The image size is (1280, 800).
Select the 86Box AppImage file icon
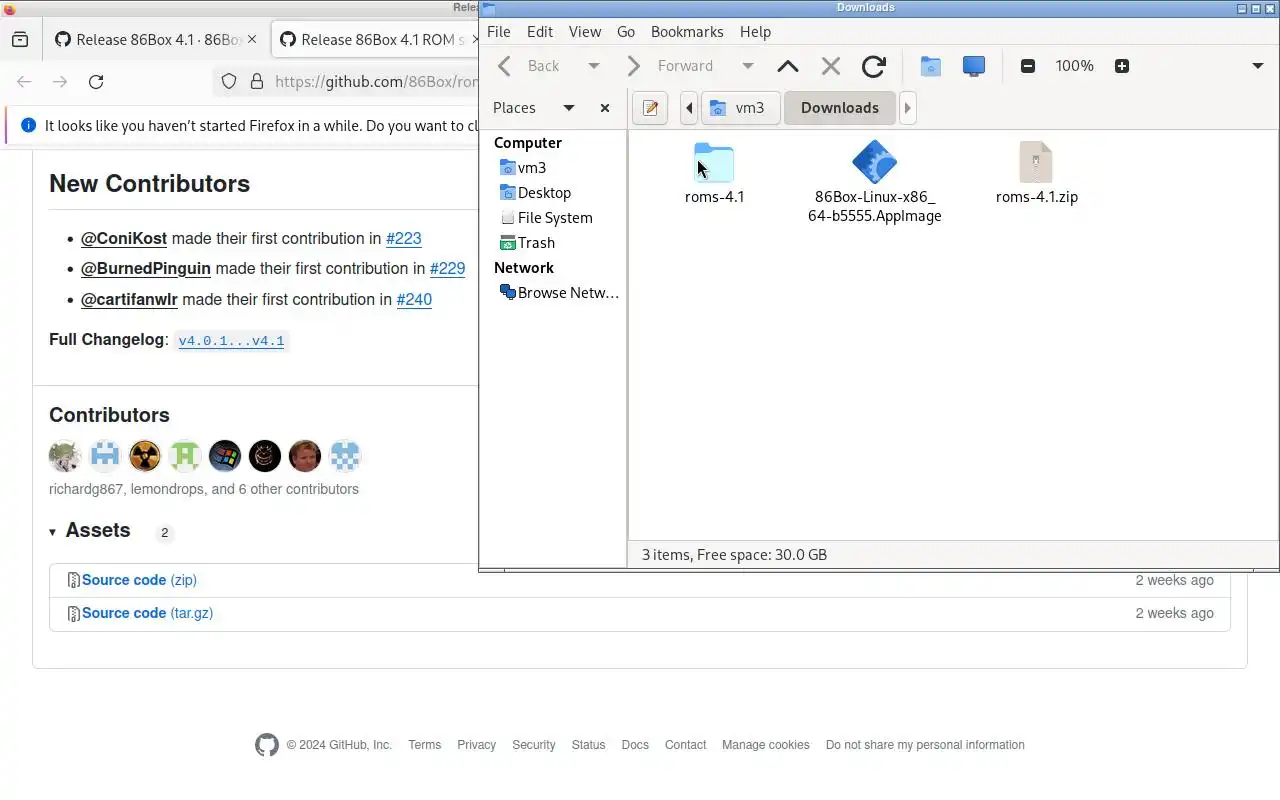875,162
